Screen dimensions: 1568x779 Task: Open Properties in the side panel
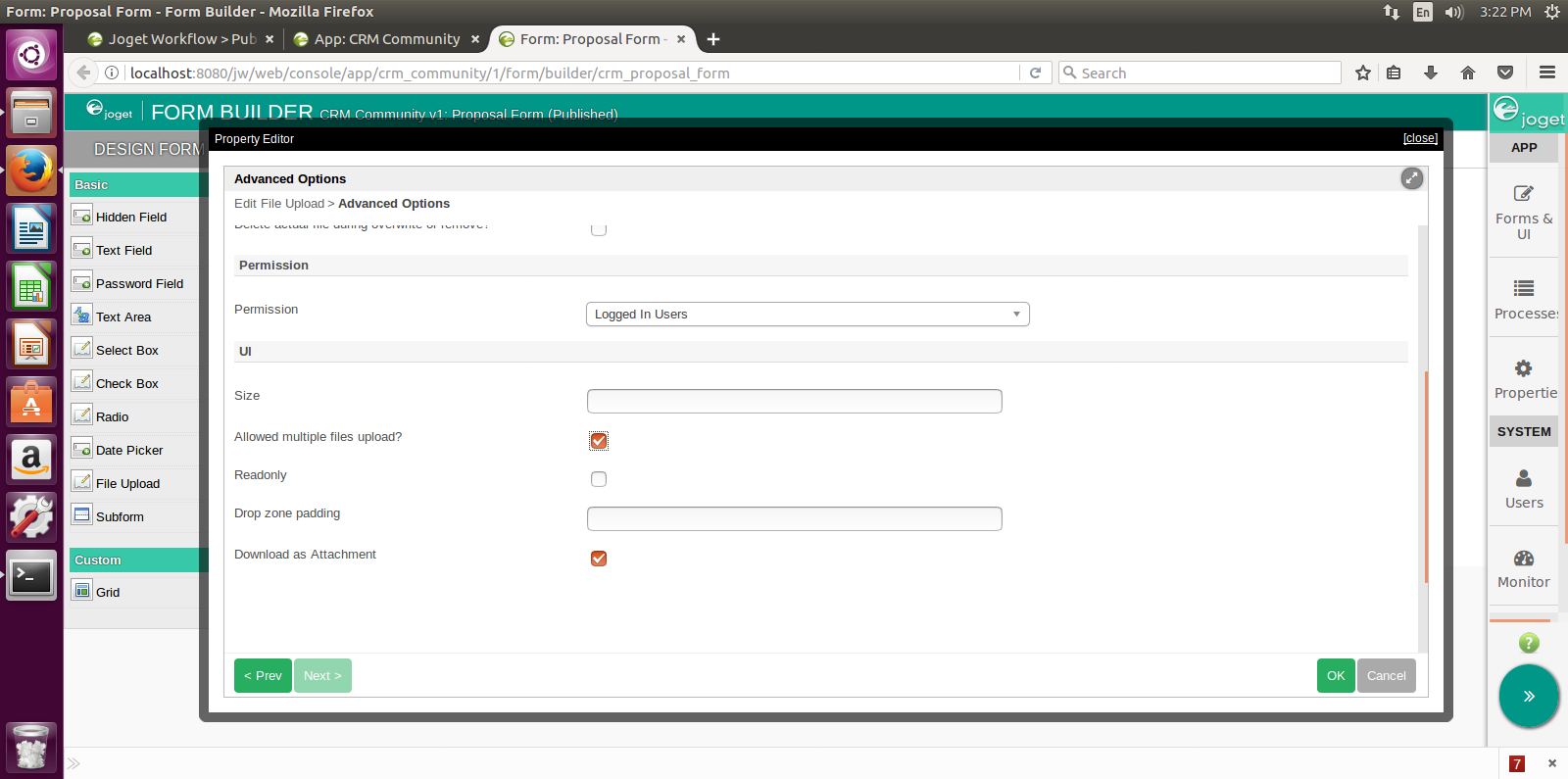pyautogui.click(x=1524, y=379)
